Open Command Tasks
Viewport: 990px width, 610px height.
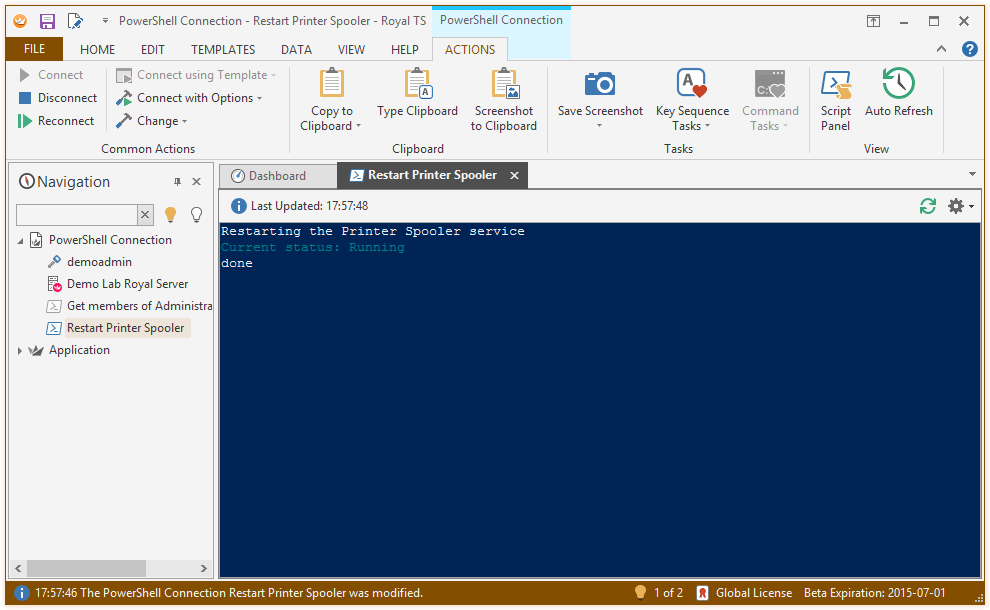click(770, 100)
